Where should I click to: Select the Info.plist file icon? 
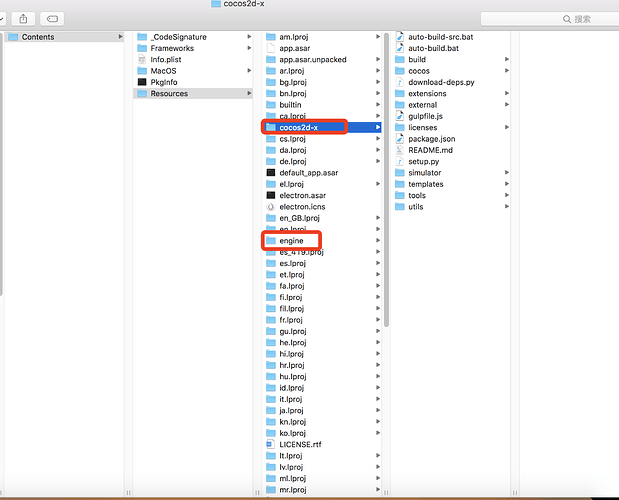point(142,60)
